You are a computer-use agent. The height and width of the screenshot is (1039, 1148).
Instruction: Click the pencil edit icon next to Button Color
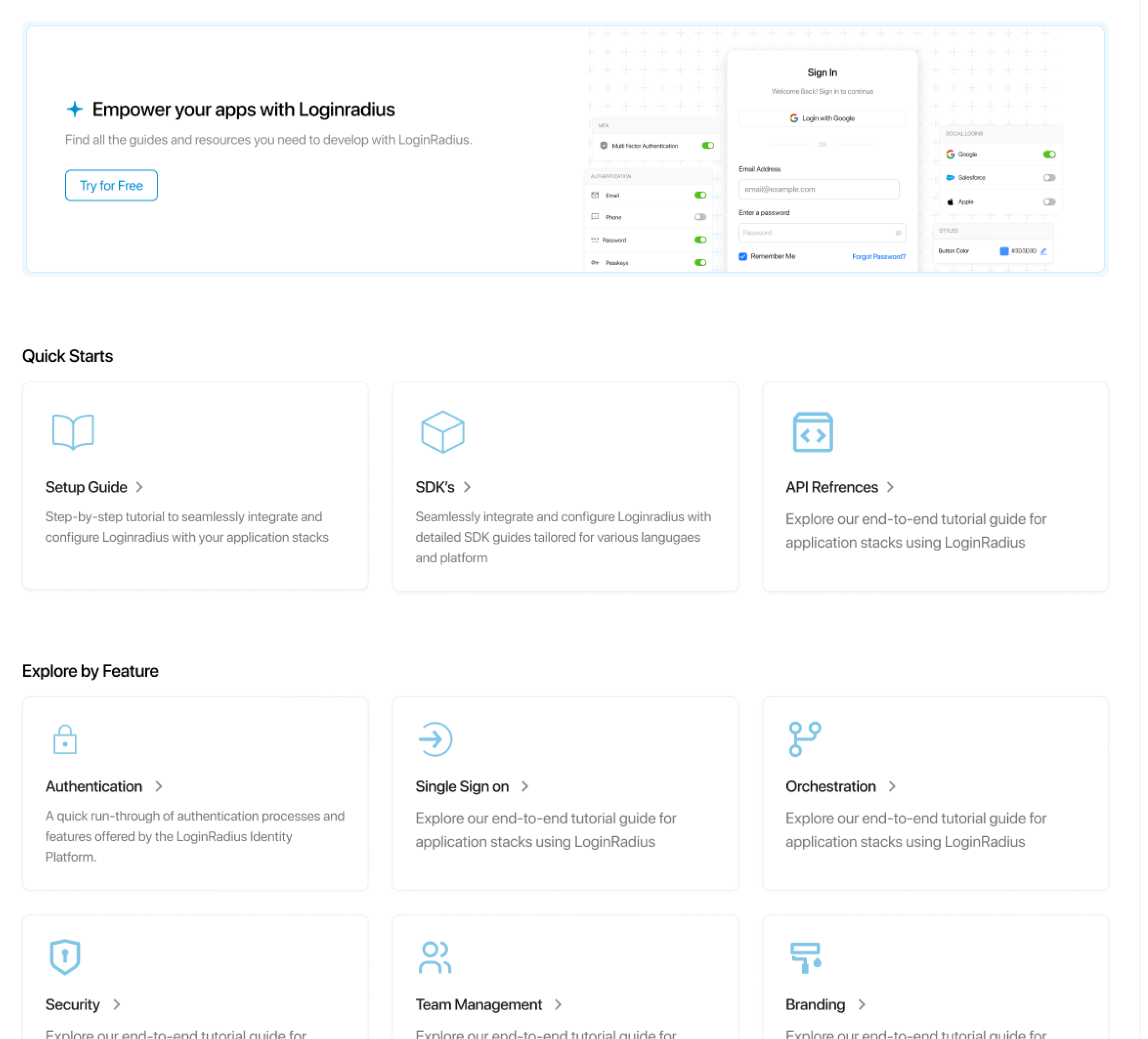pos(1044,251)
